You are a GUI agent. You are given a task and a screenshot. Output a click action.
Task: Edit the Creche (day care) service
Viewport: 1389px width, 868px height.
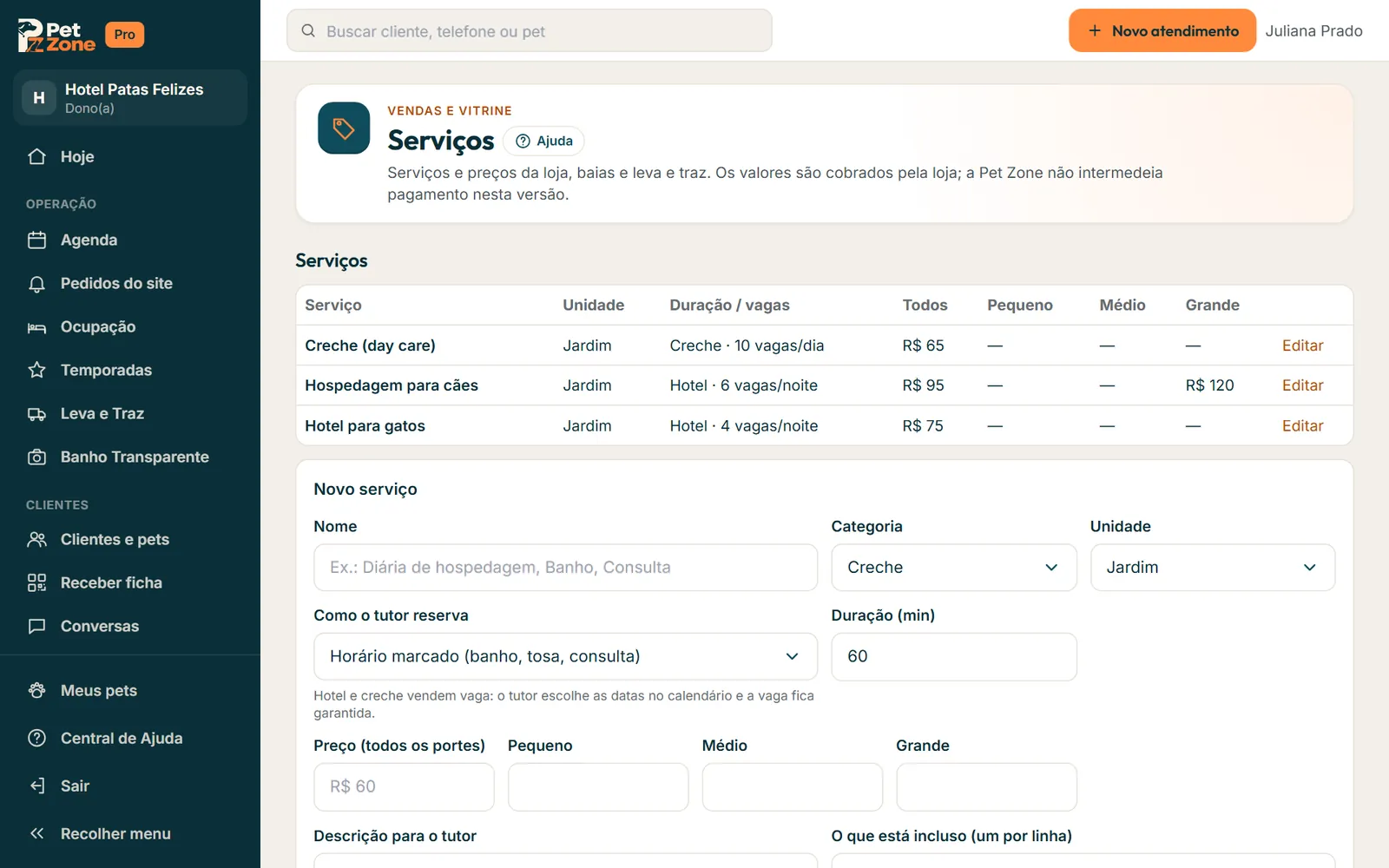(1302, 345)
